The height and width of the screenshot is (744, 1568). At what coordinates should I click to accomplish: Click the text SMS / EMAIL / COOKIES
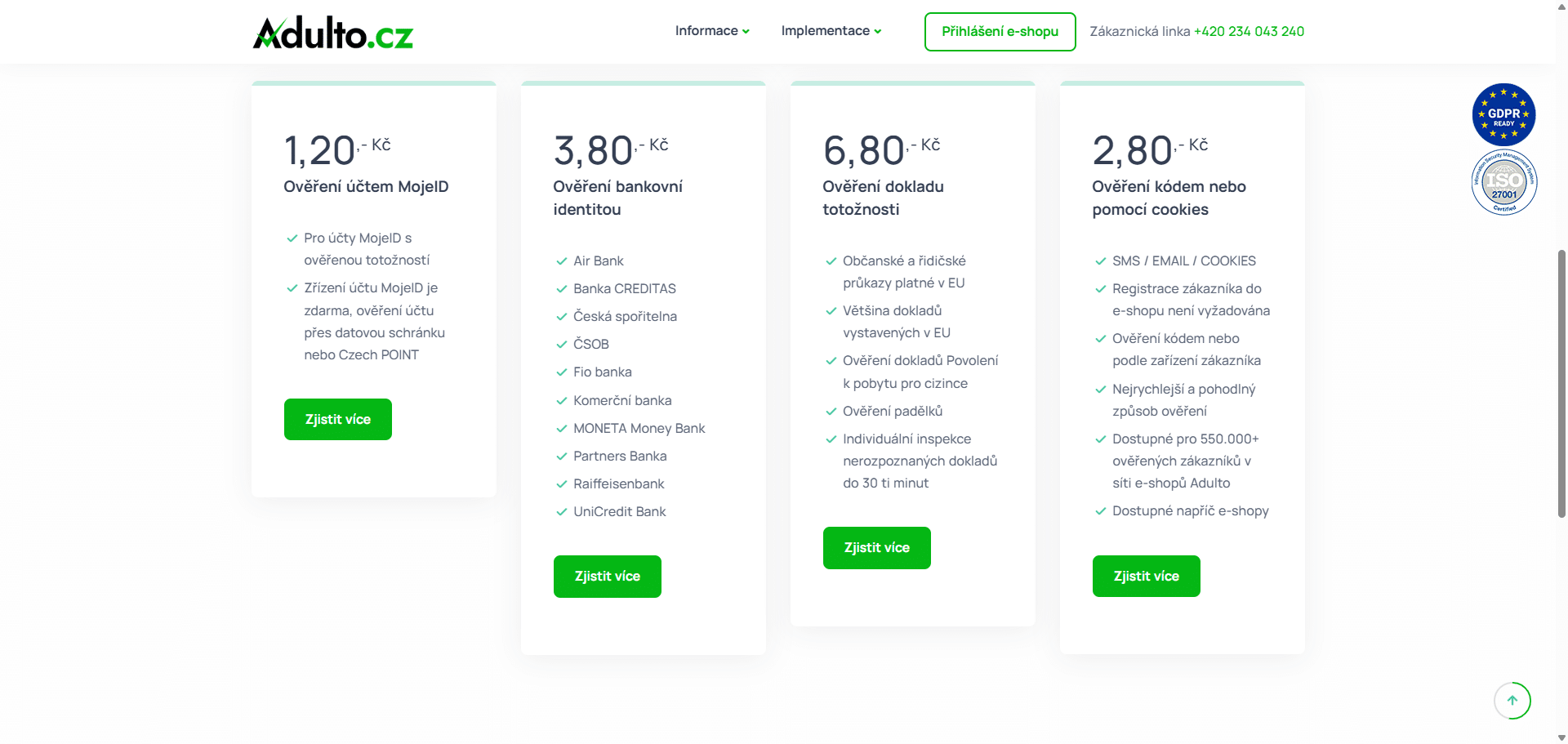[1184, 261]
